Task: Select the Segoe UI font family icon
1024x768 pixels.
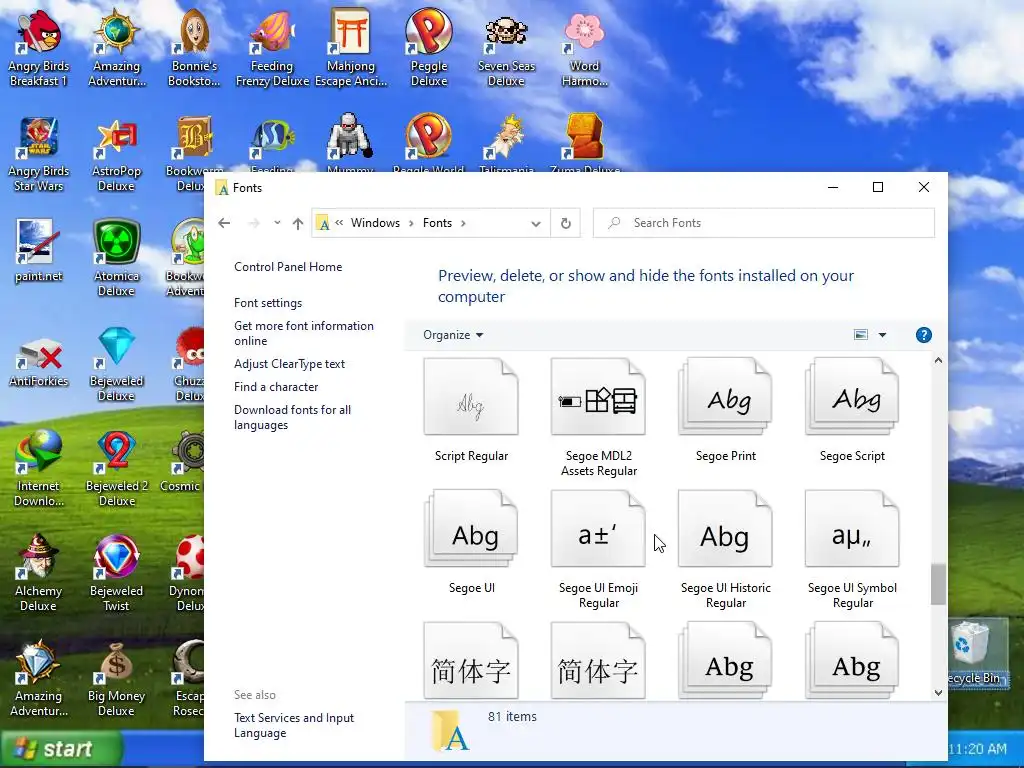Action: pos(471,529)
